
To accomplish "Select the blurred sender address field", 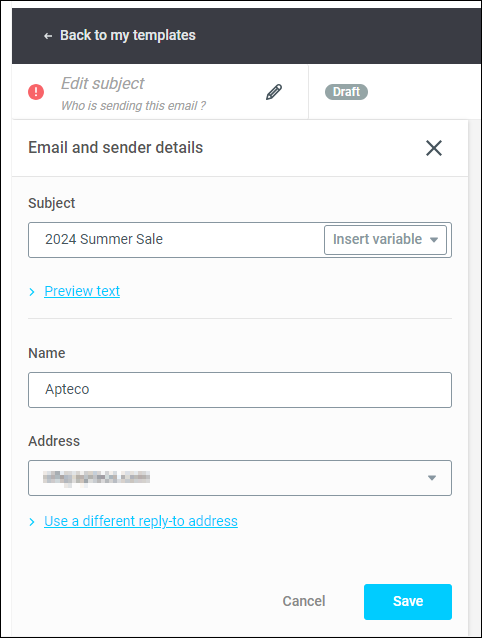I will tap(240, 478).
